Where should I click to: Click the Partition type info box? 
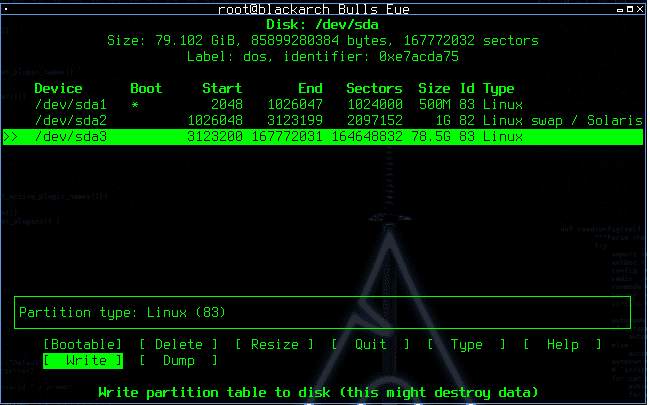pyautogui.click(x=323, y=312)
